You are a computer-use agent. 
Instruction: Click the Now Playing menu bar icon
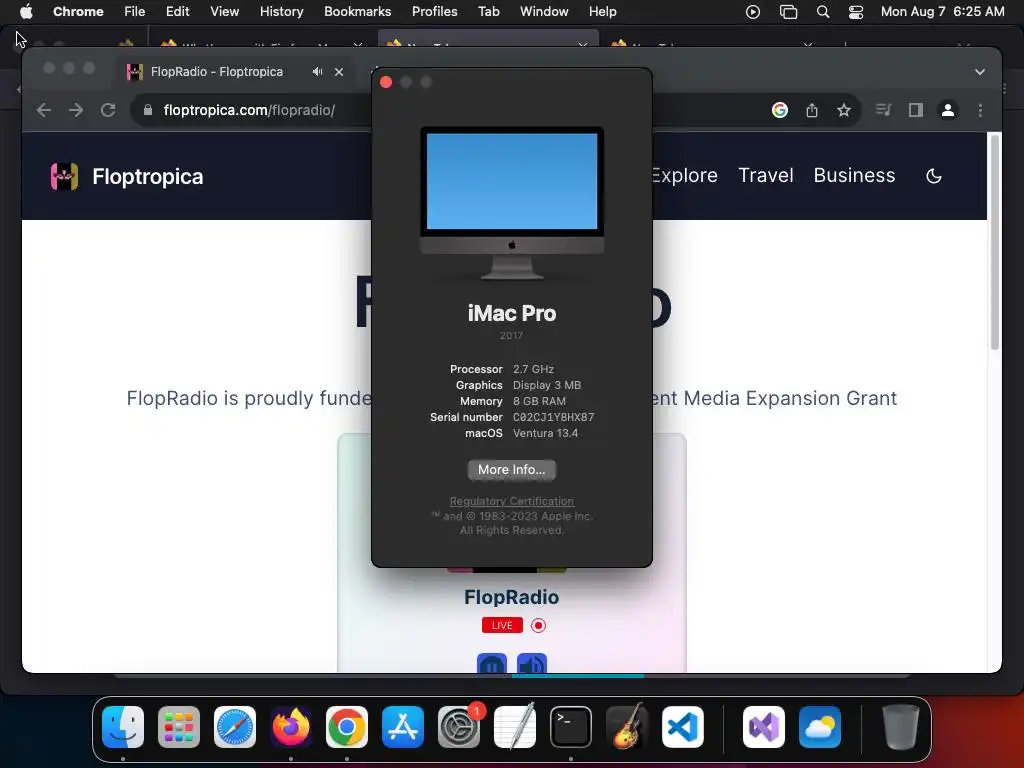(752, 12)
